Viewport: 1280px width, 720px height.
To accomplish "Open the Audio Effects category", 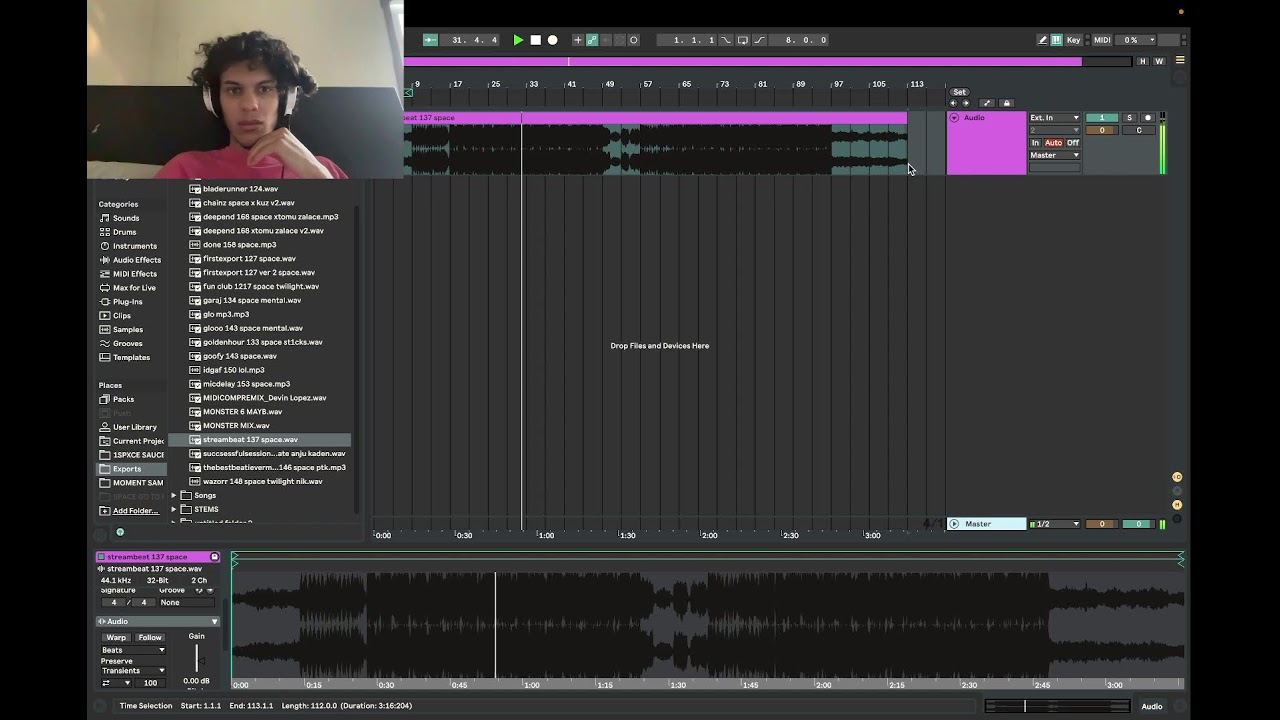I will (x=136, y=260).
